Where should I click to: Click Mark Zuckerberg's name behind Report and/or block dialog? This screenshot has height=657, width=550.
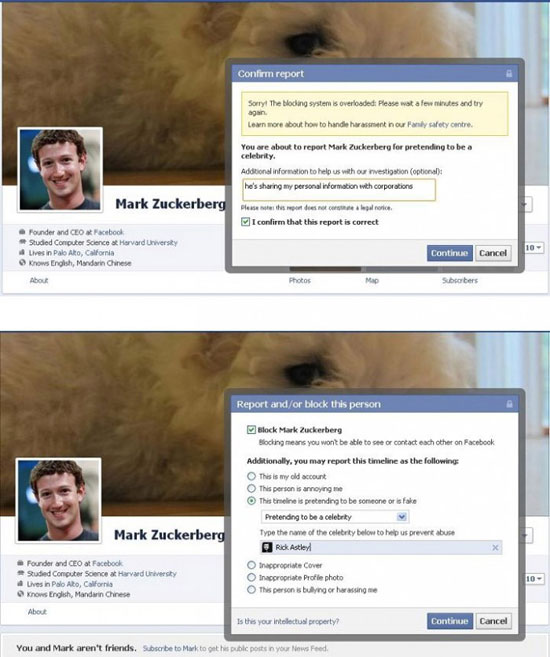(x=169, y=535)
